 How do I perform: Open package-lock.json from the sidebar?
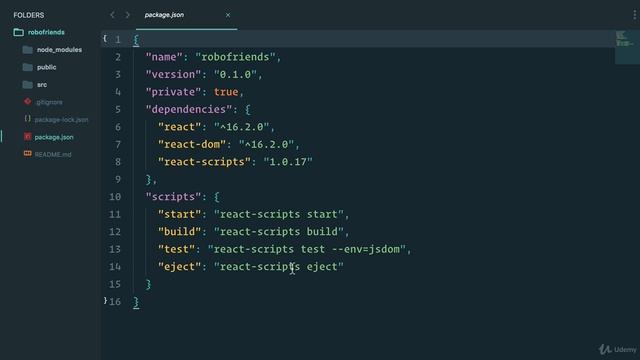pyautogui.click(x=61, y=120)
